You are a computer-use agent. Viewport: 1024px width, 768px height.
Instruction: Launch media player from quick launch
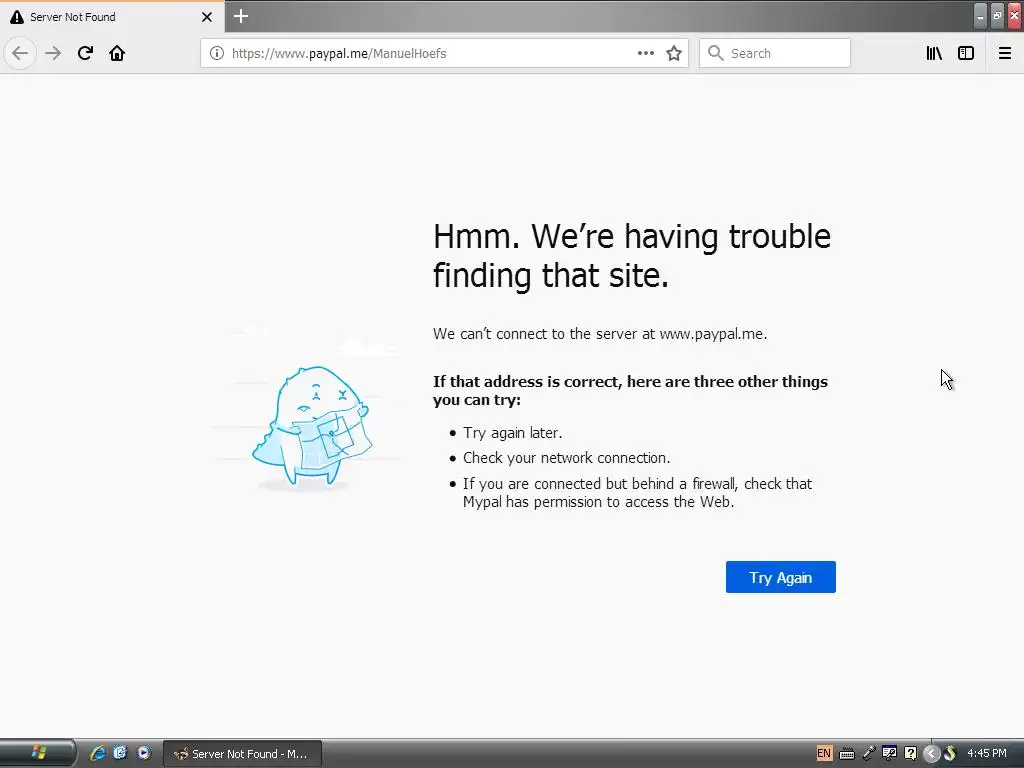(144, 753)
